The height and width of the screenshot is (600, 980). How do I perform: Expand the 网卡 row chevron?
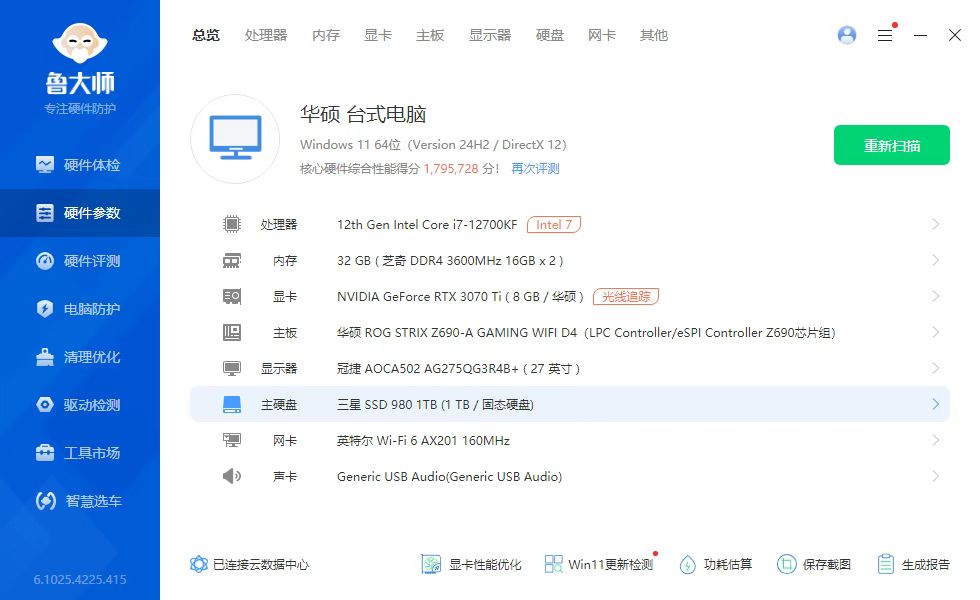pyautogui.click(x=936, y=440)
